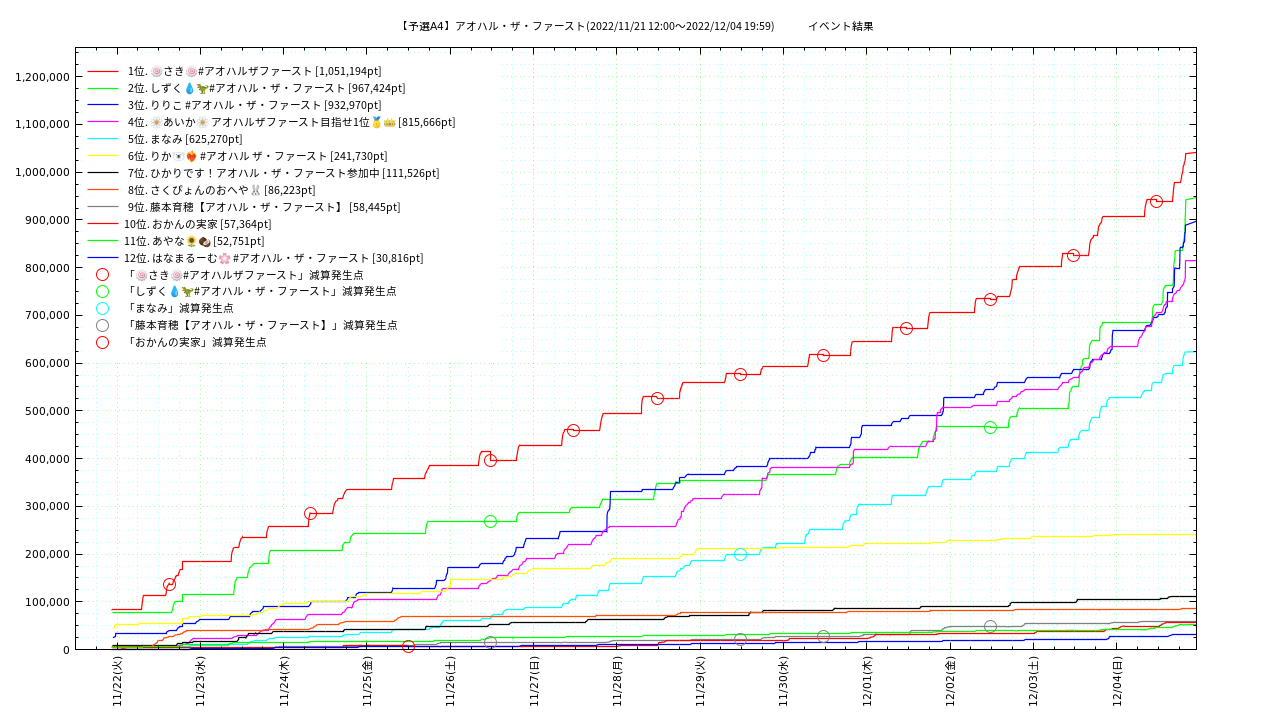Select legend text 10位 おかんの実家 57,364pt

(x=198, y=224)
